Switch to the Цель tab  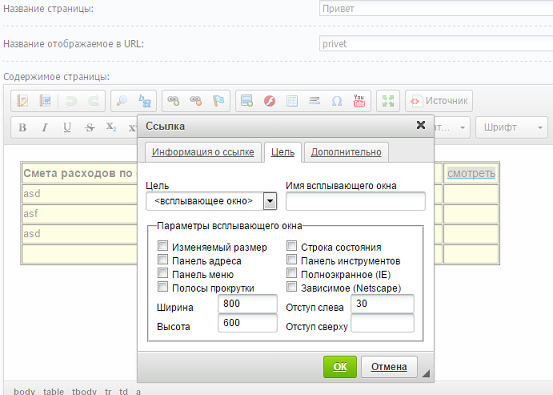(x=283, y=152)
